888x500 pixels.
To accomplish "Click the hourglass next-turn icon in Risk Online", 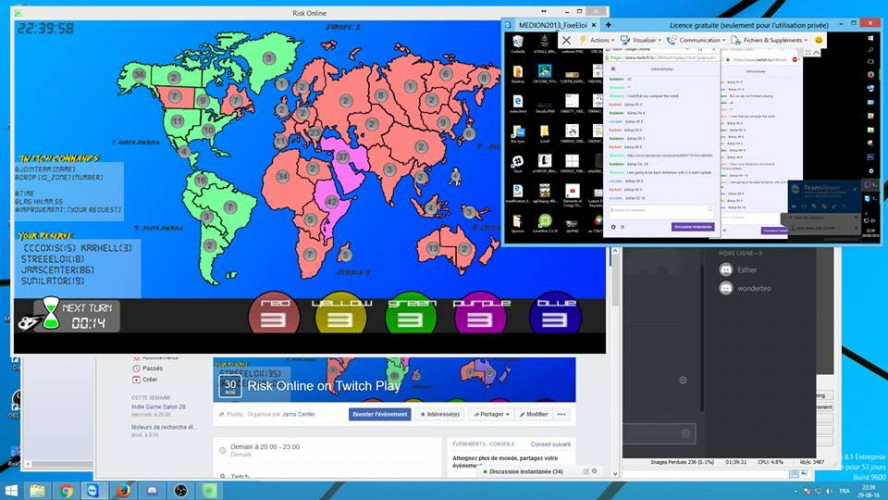I will [x=51, y=313].
